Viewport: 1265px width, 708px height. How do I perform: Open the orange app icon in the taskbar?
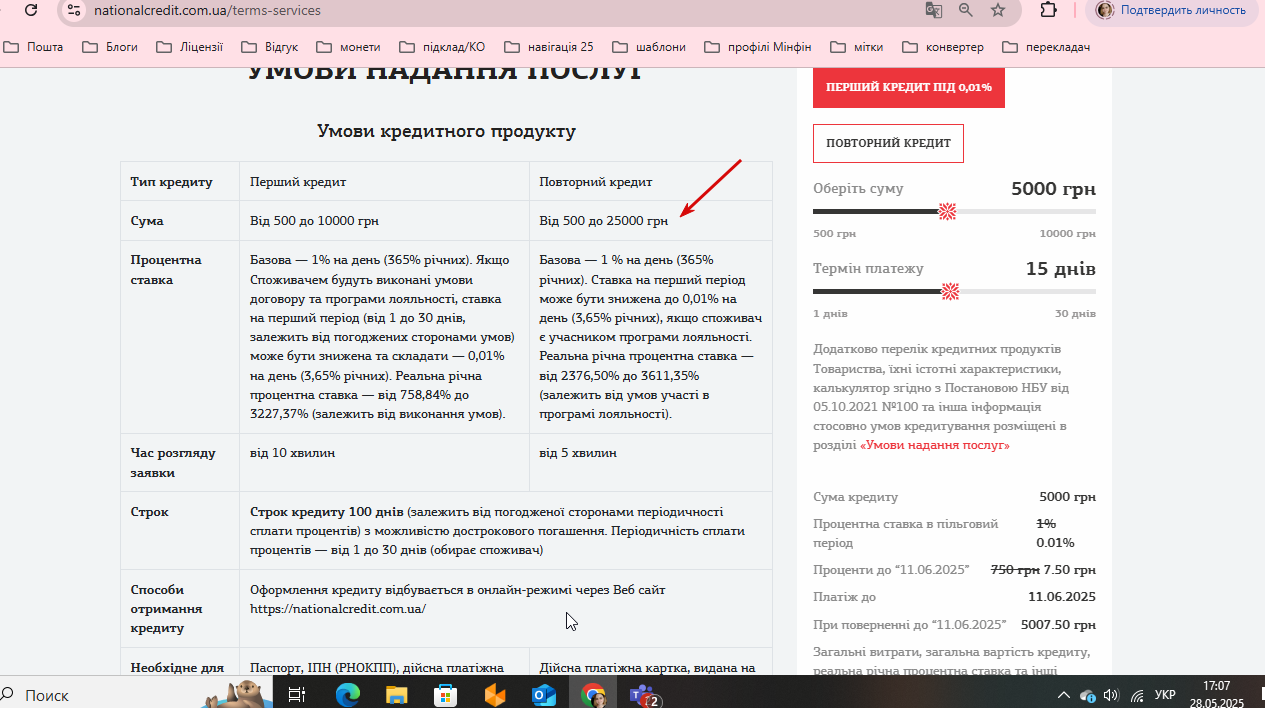495,695
